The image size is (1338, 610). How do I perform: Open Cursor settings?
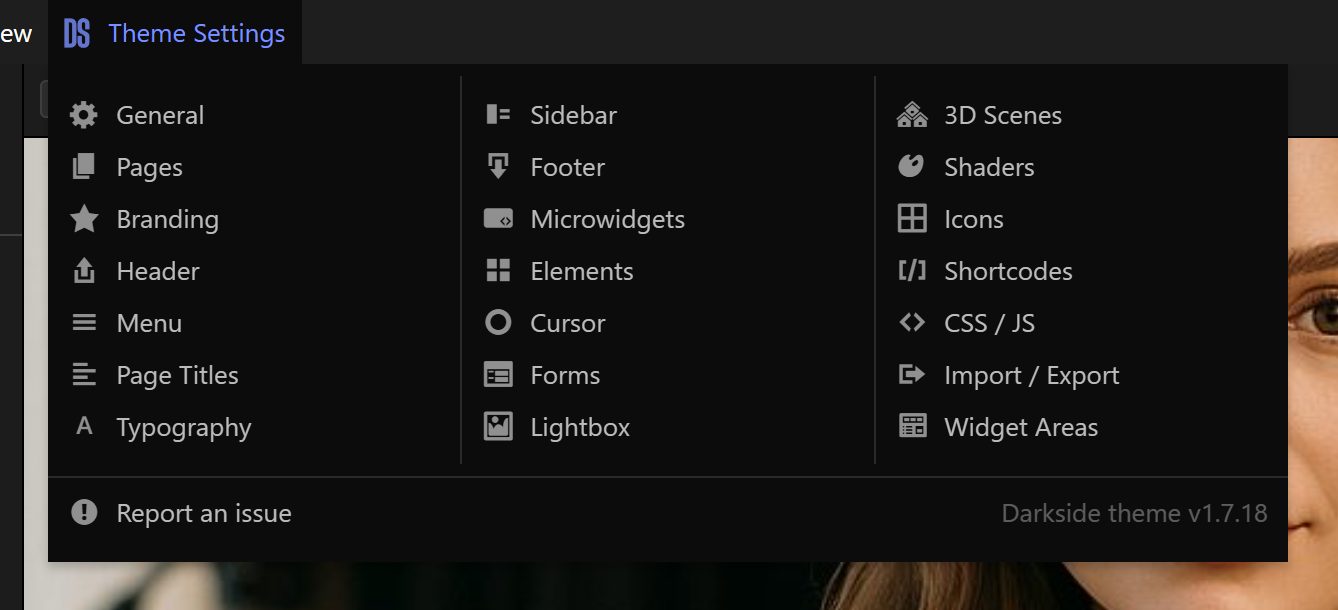[x=568, y=323]
